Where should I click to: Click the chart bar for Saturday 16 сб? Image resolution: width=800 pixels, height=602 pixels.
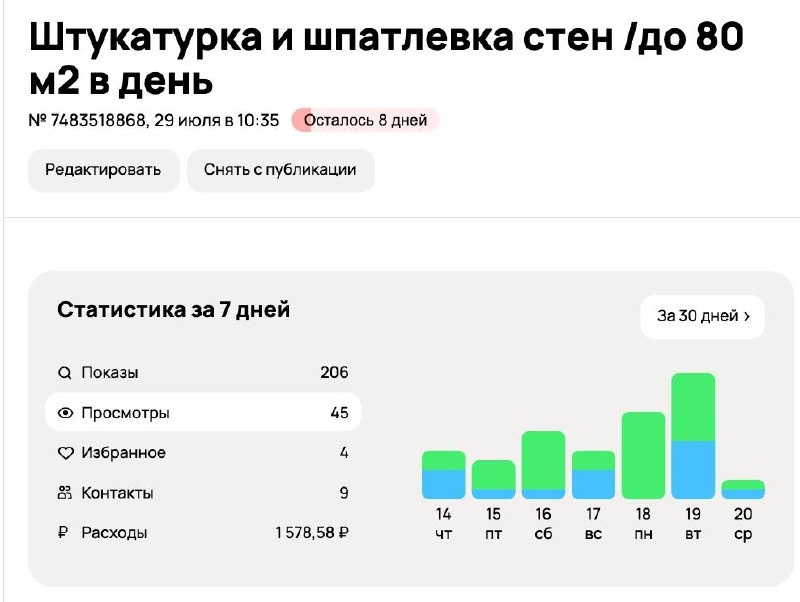click(543, 460)
